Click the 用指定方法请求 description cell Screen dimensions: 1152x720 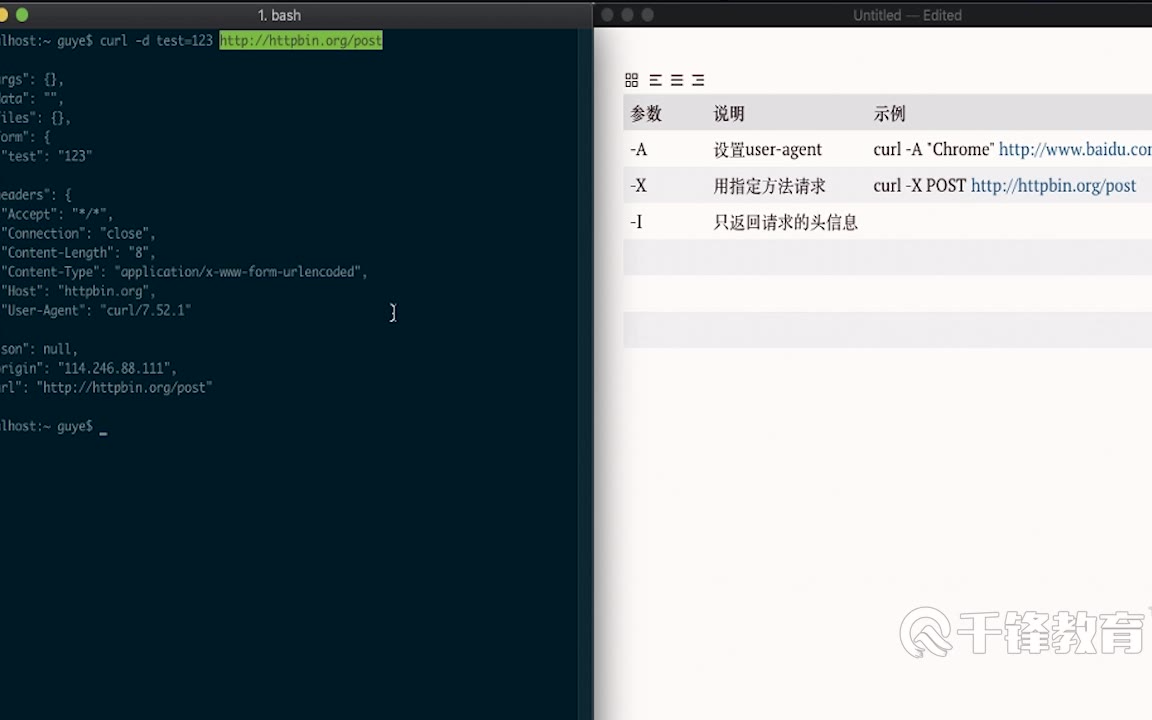pyautogui.click(x=769, y=186)
